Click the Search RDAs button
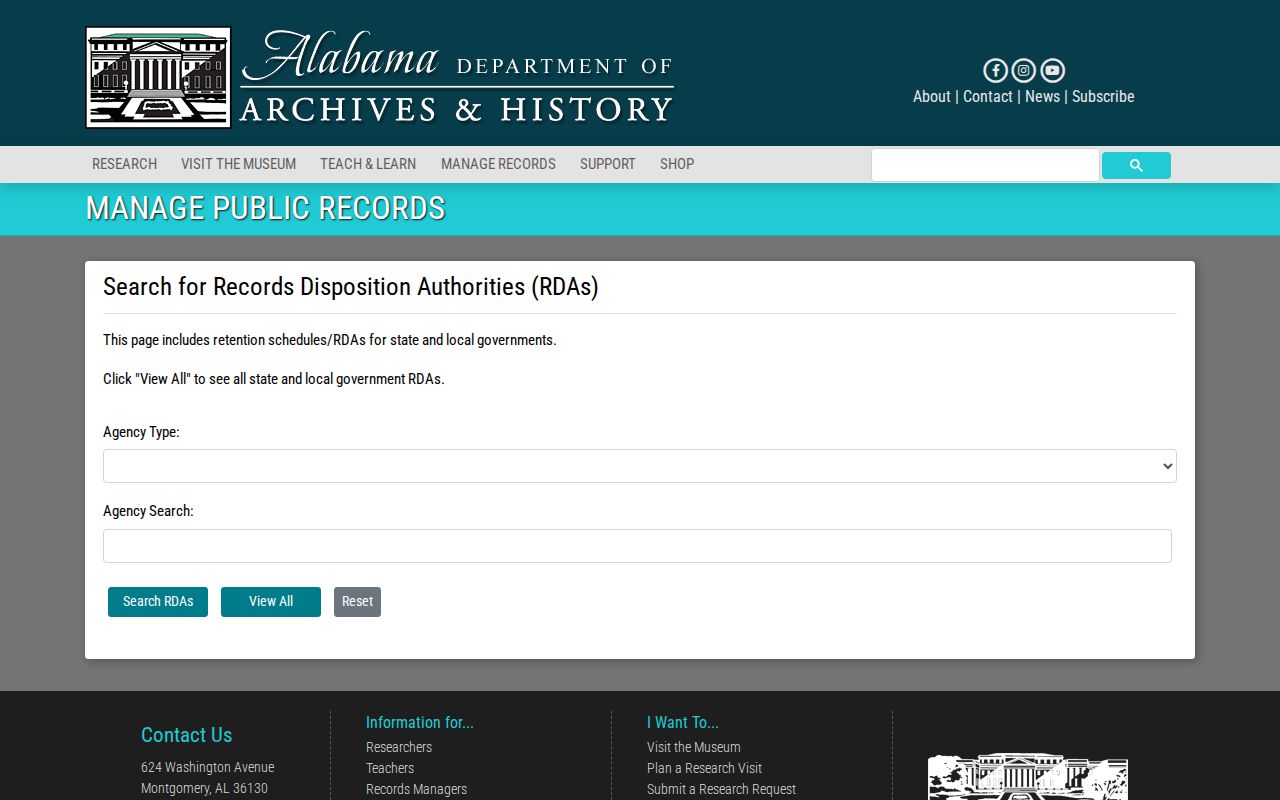 (x=158, y=602)
